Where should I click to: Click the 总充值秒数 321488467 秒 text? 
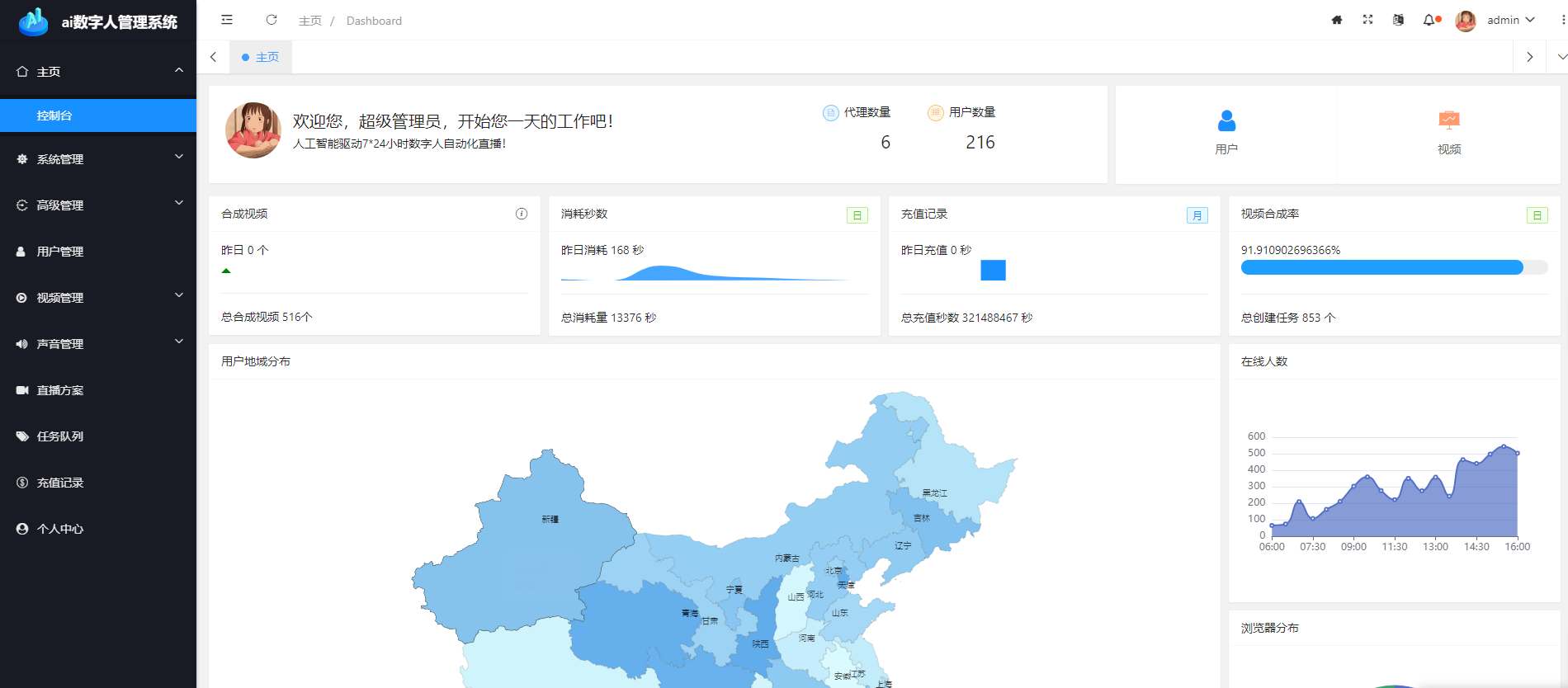[966, 318]
